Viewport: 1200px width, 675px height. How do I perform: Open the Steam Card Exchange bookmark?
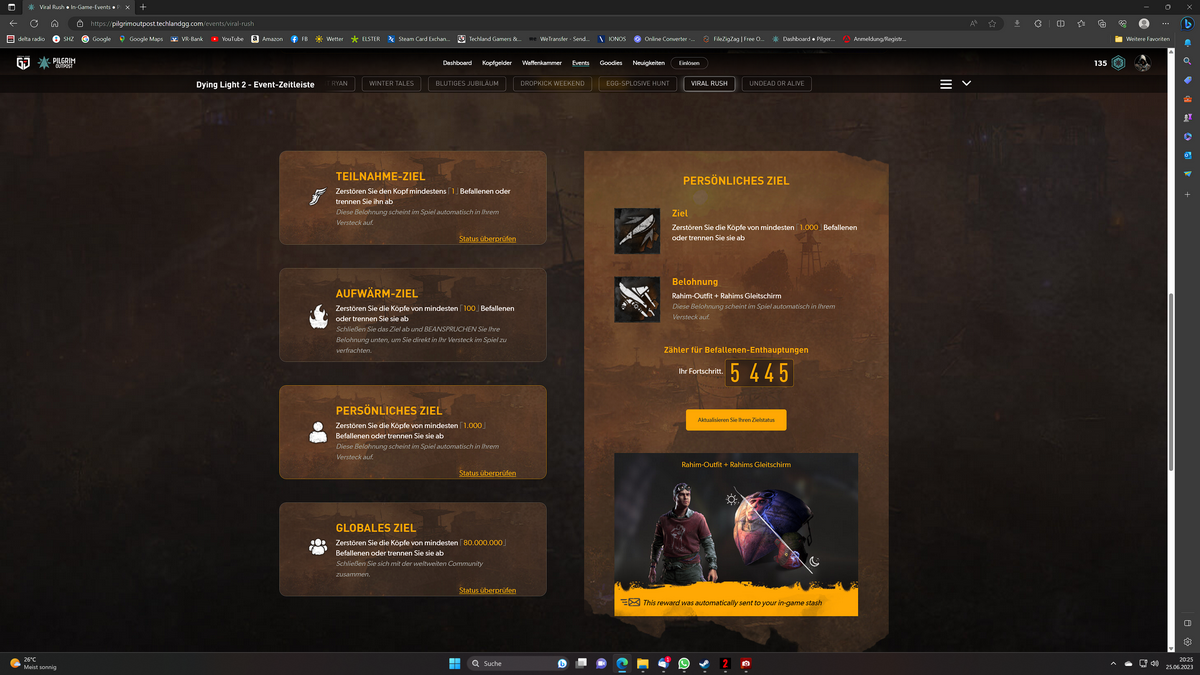coord(419,39)
